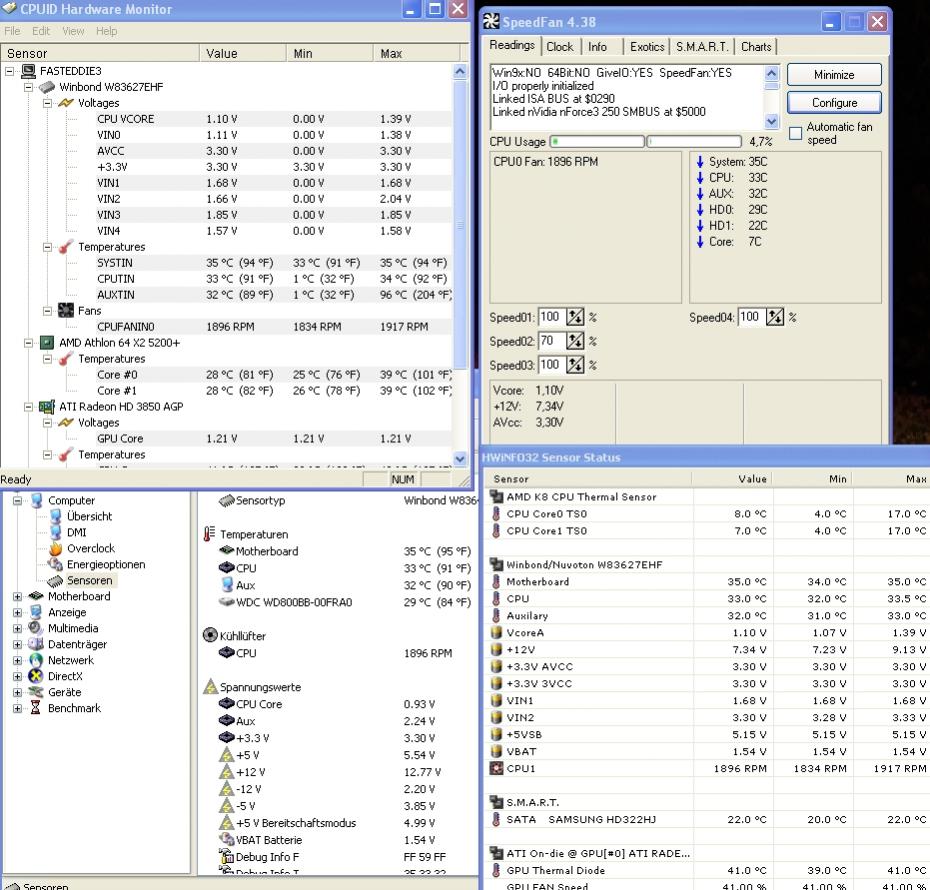Screen dimensions: 930x890
Task: Click the WDC WD800BB-00FRA0 drive icon
Action: pos(227,602)
